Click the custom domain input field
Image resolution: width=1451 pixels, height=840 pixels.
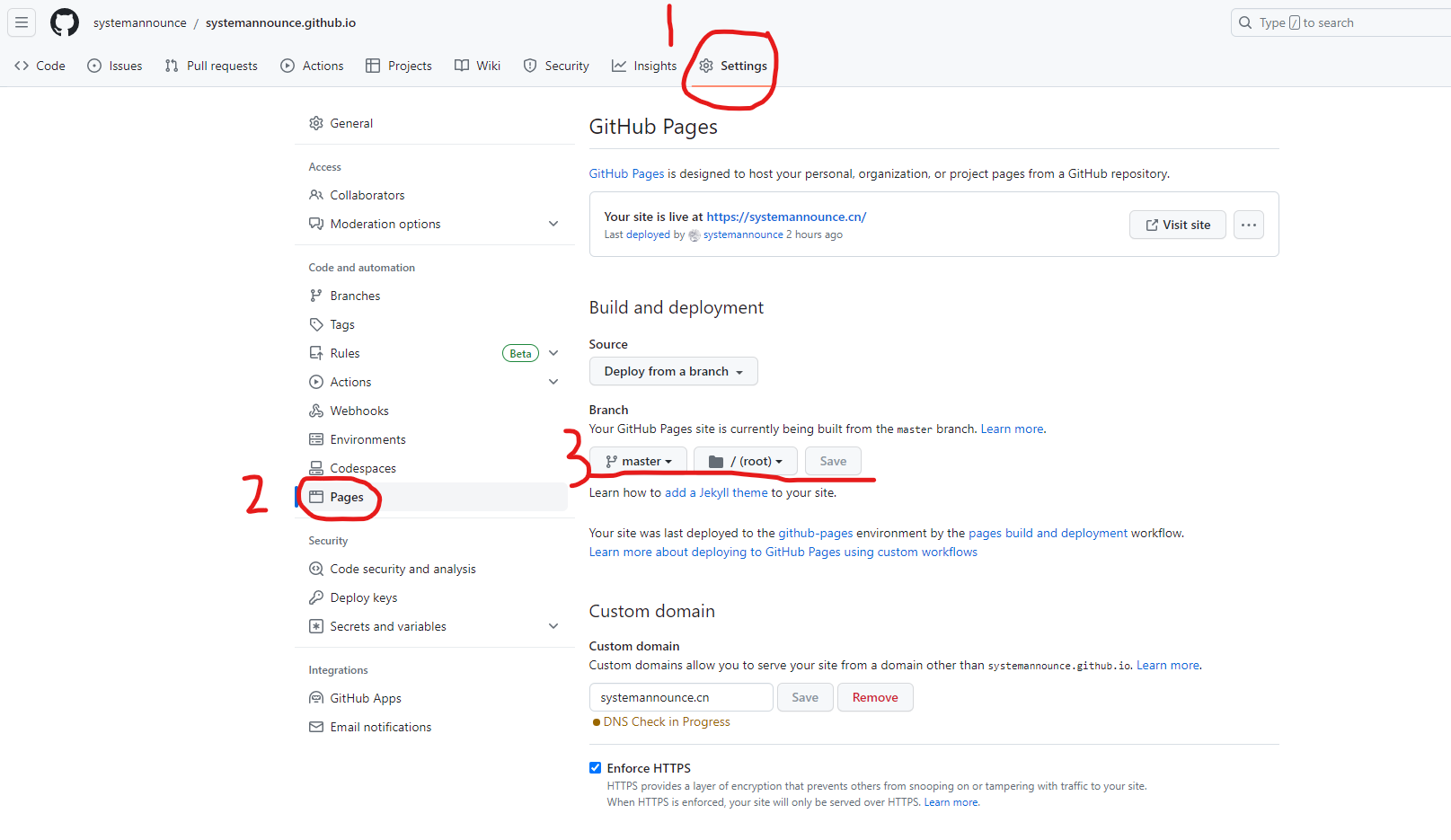681,697
